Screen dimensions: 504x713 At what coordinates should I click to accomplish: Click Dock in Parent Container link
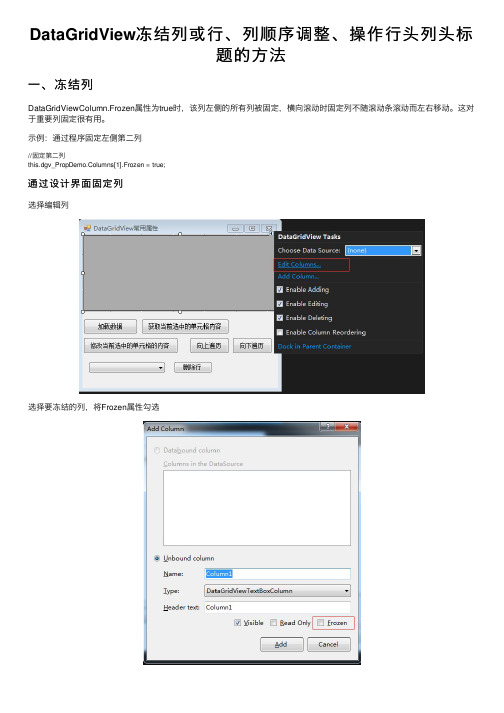314,346
